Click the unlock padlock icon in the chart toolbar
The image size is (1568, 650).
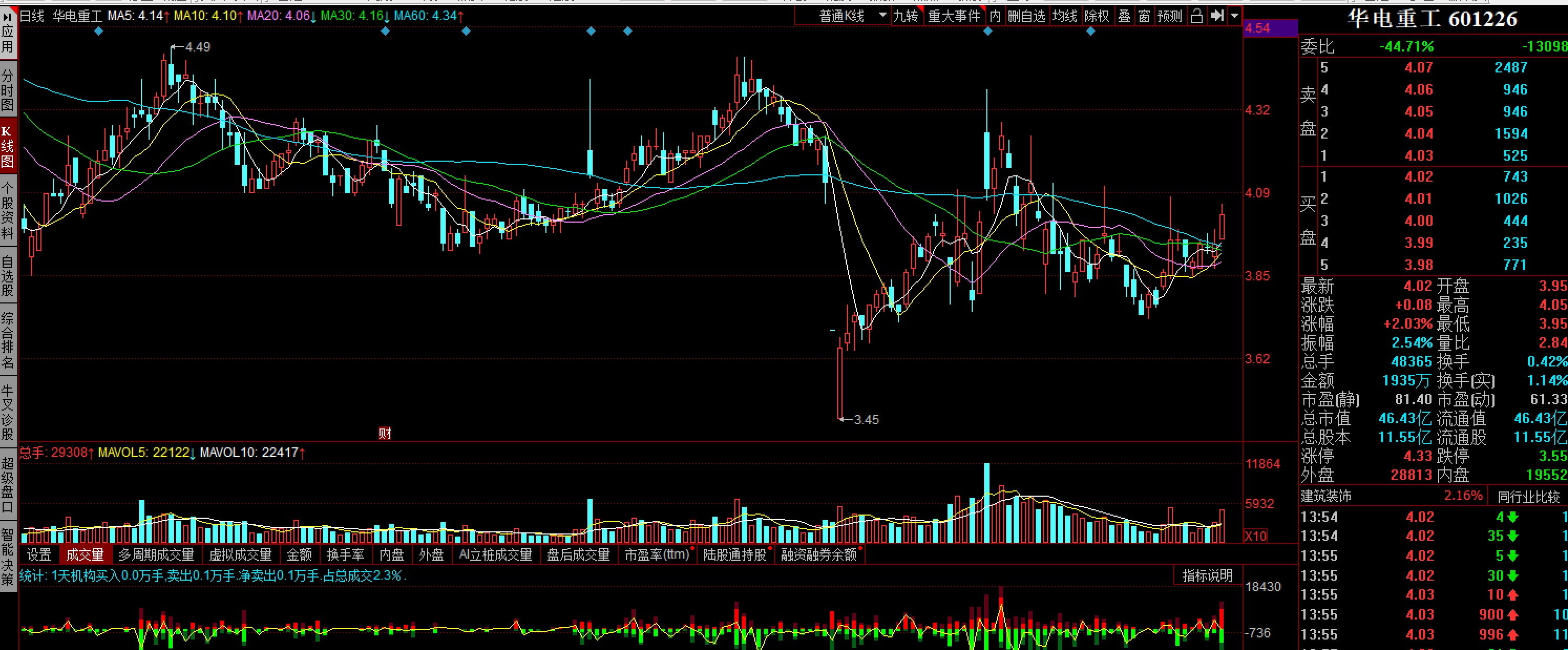click(1196, 16)
